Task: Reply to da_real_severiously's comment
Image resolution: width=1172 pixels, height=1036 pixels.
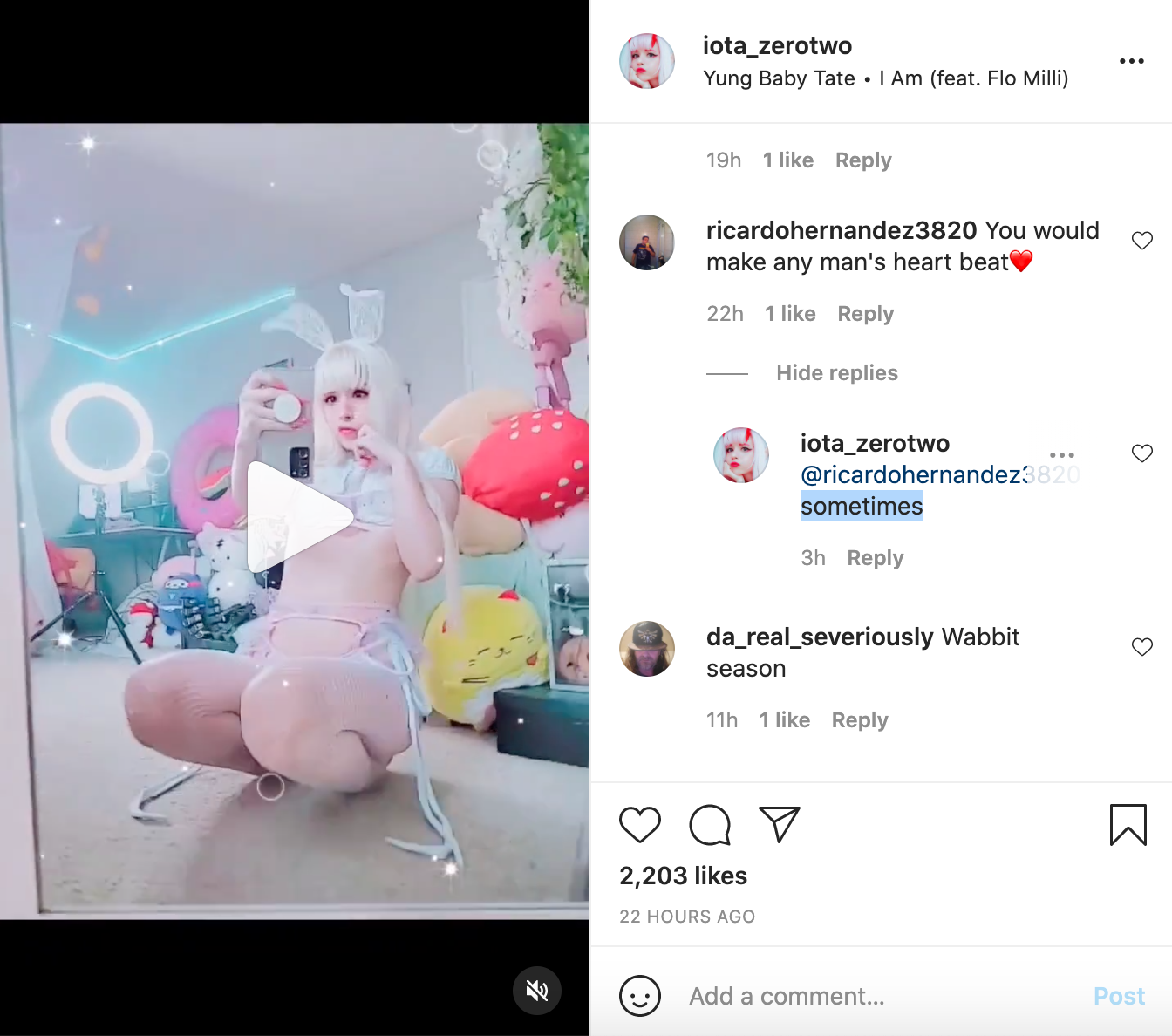Action: [860, 720]
